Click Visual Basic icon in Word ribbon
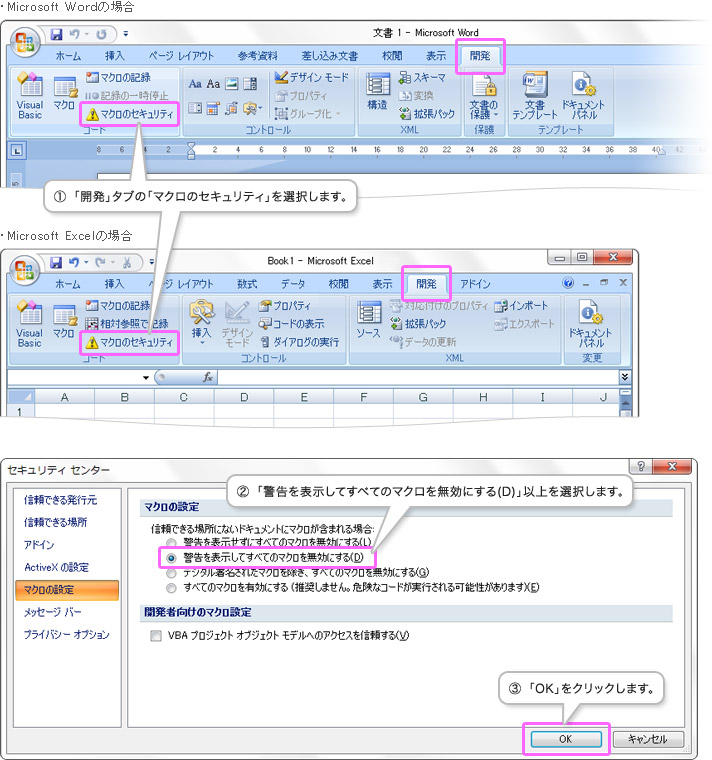 [x=30, y=95]
